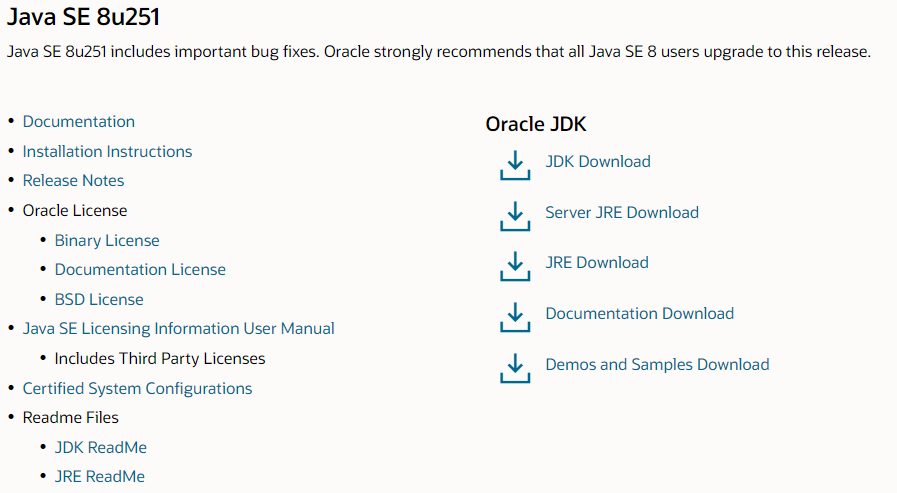Open the JDK Download link
This screenshot has width=897, height=493.
pos(598,162)
